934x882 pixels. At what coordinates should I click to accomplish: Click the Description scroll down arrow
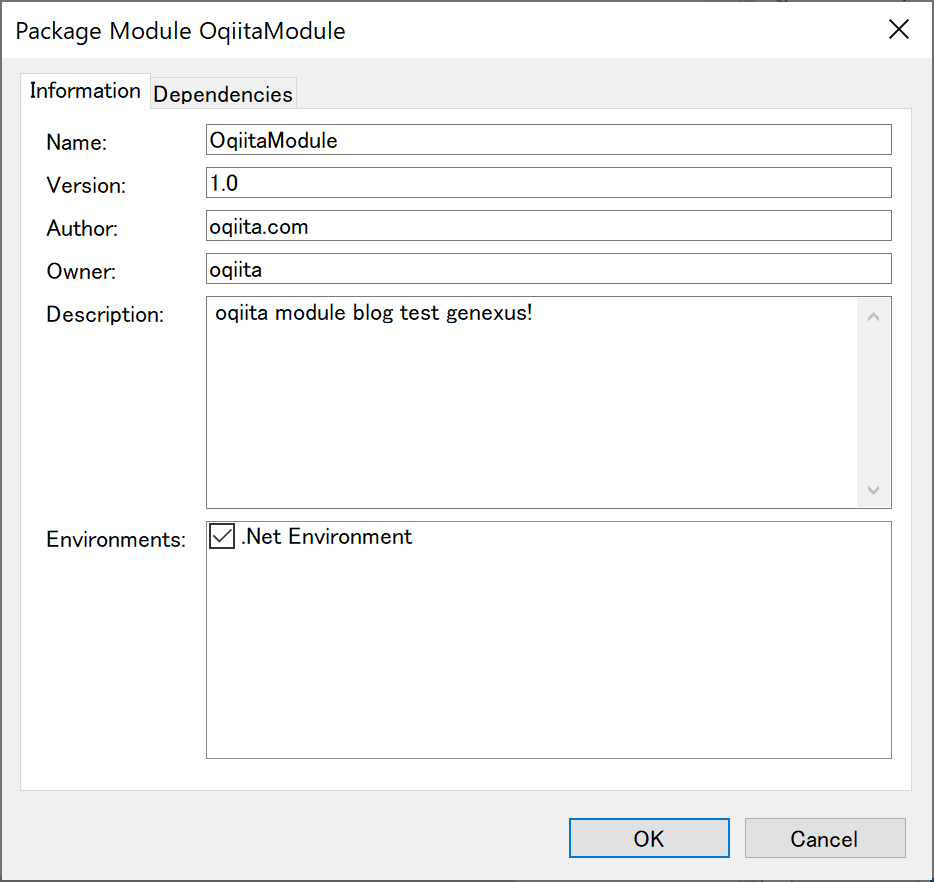[x=873, y=490]
